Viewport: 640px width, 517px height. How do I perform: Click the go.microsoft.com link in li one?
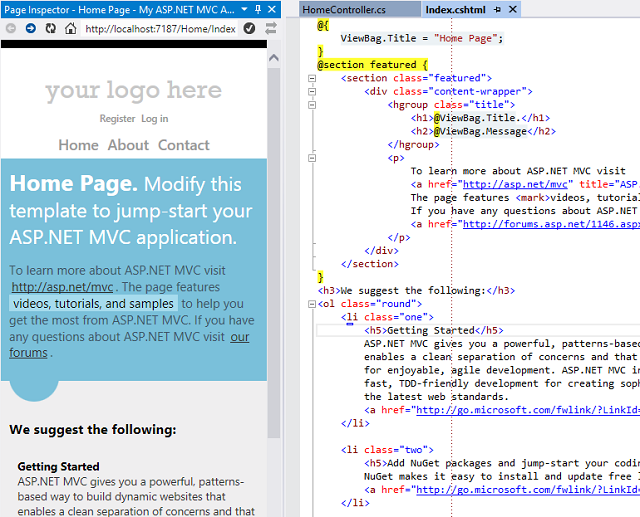(x=528, y=410)
